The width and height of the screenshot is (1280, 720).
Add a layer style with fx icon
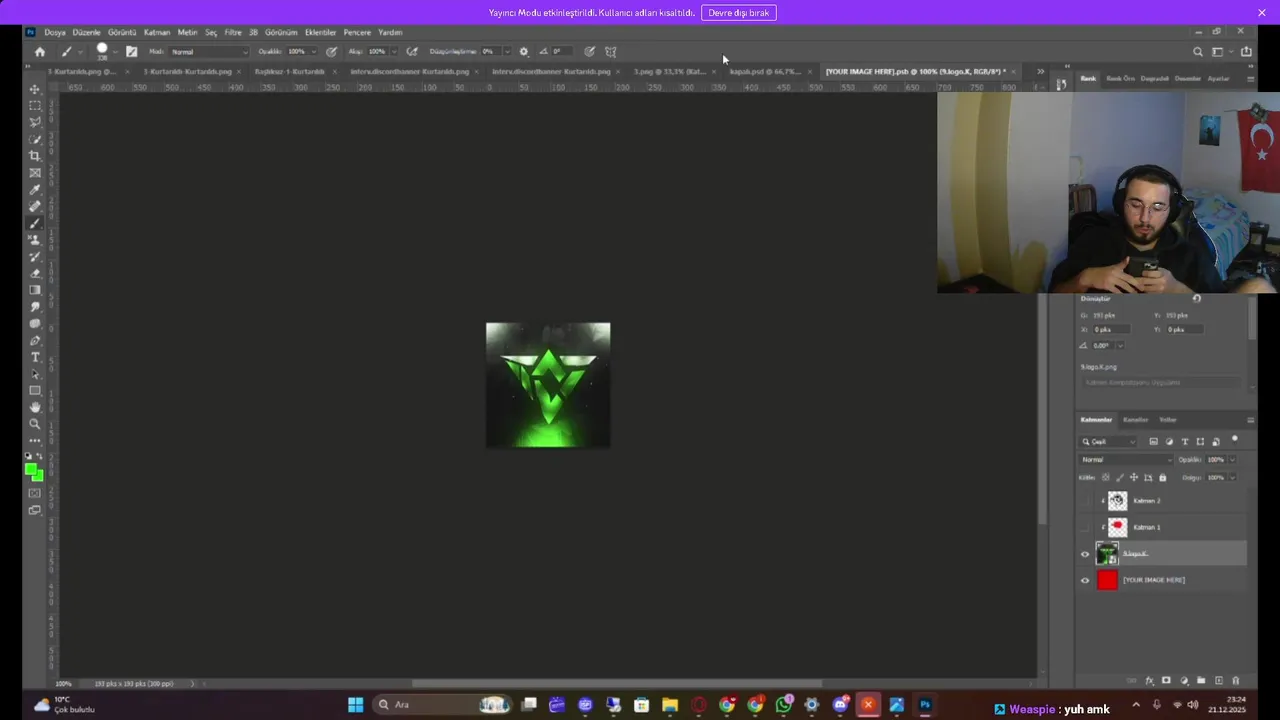coord(1150,680)
